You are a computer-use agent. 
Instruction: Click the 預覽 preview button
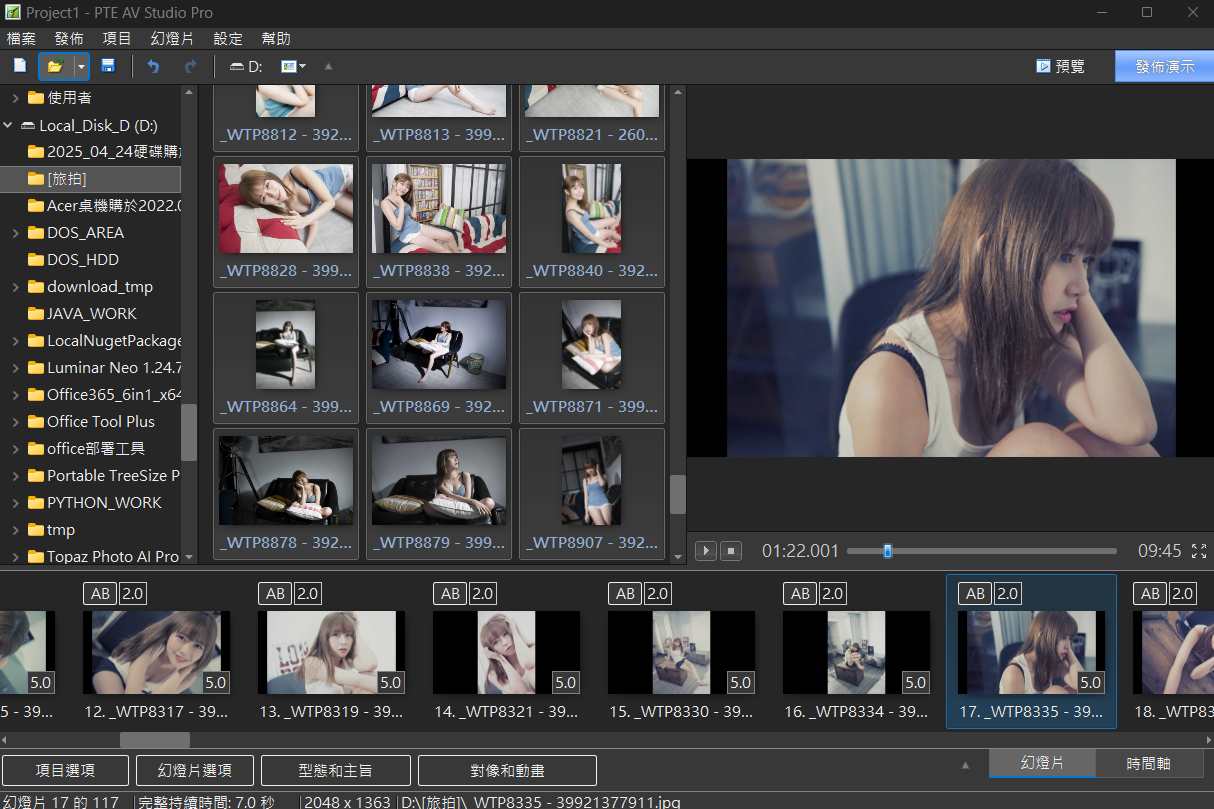pyautogui.click(x=1060, y=66)
